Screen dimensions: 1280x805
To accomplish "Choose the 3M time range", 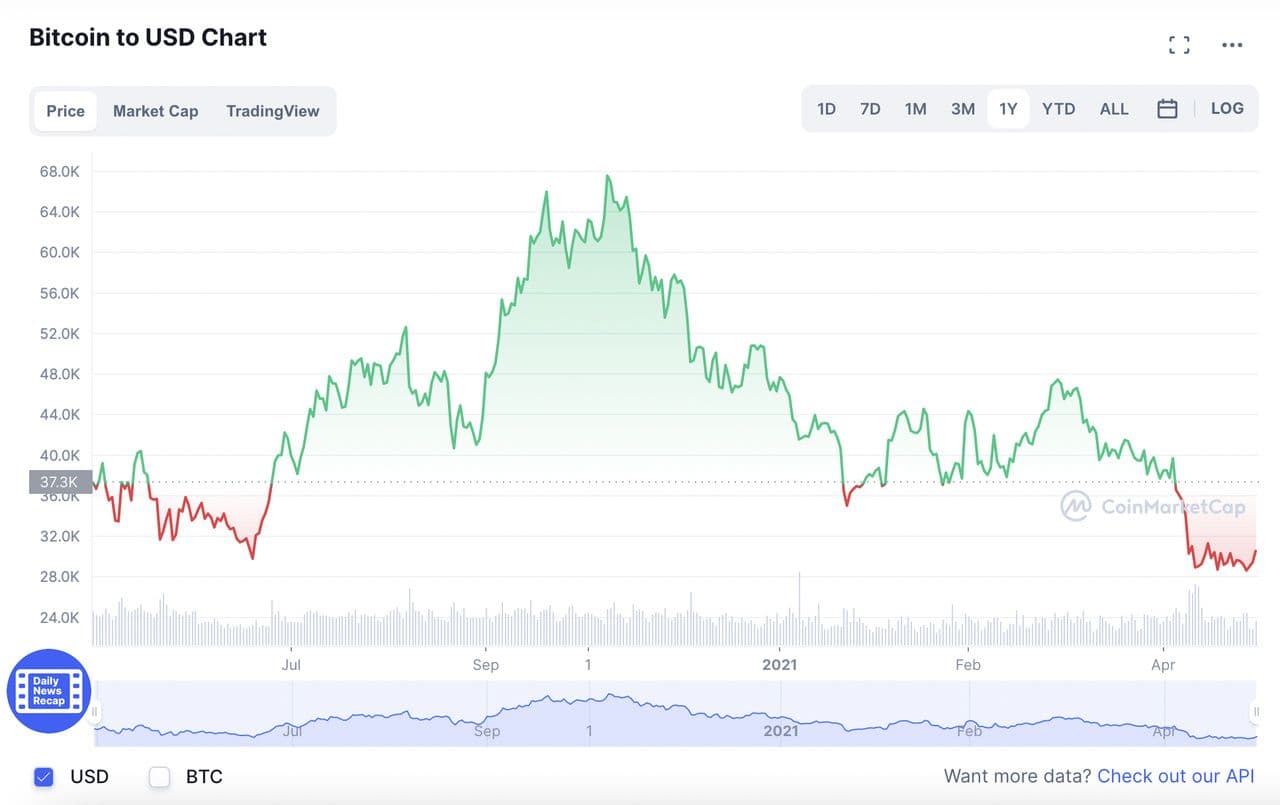I will 962,109.
